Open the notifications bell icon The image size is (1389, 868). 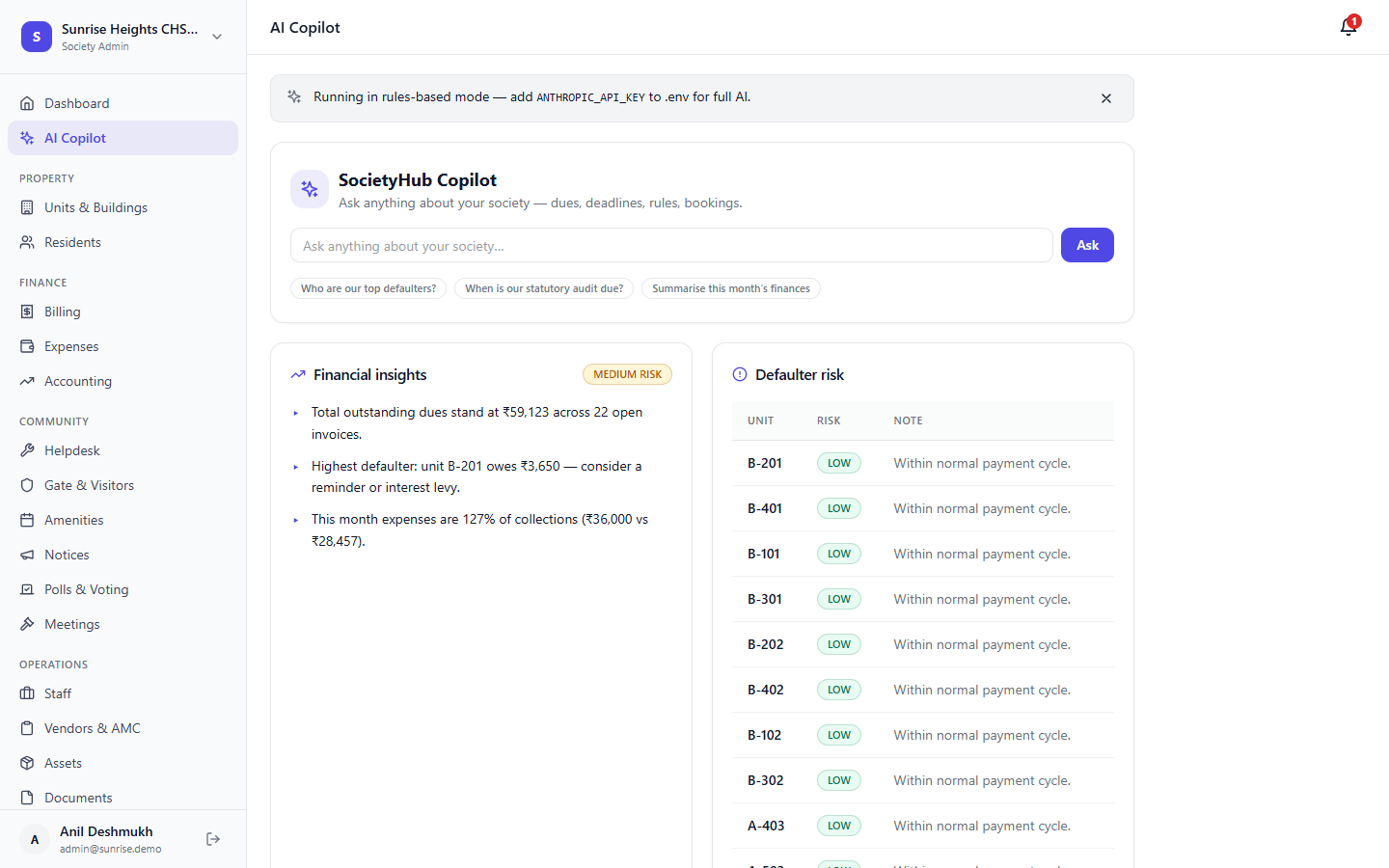(x=1348, y=27)
